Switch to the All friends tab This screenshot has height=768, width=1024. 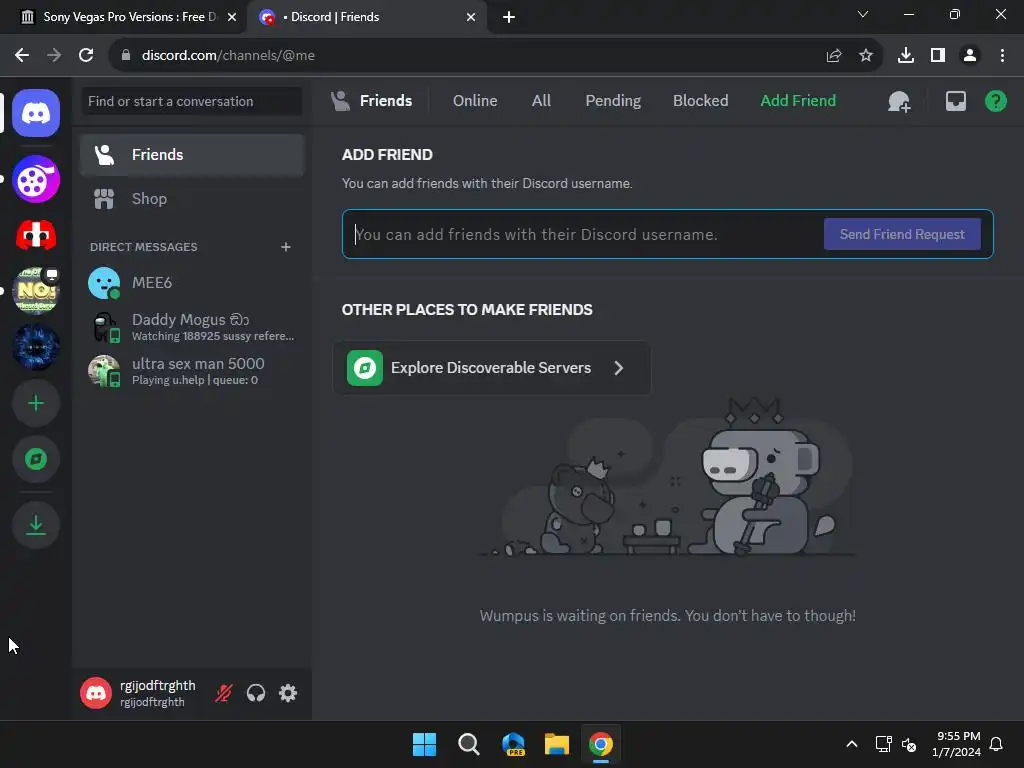click(541, 101)
